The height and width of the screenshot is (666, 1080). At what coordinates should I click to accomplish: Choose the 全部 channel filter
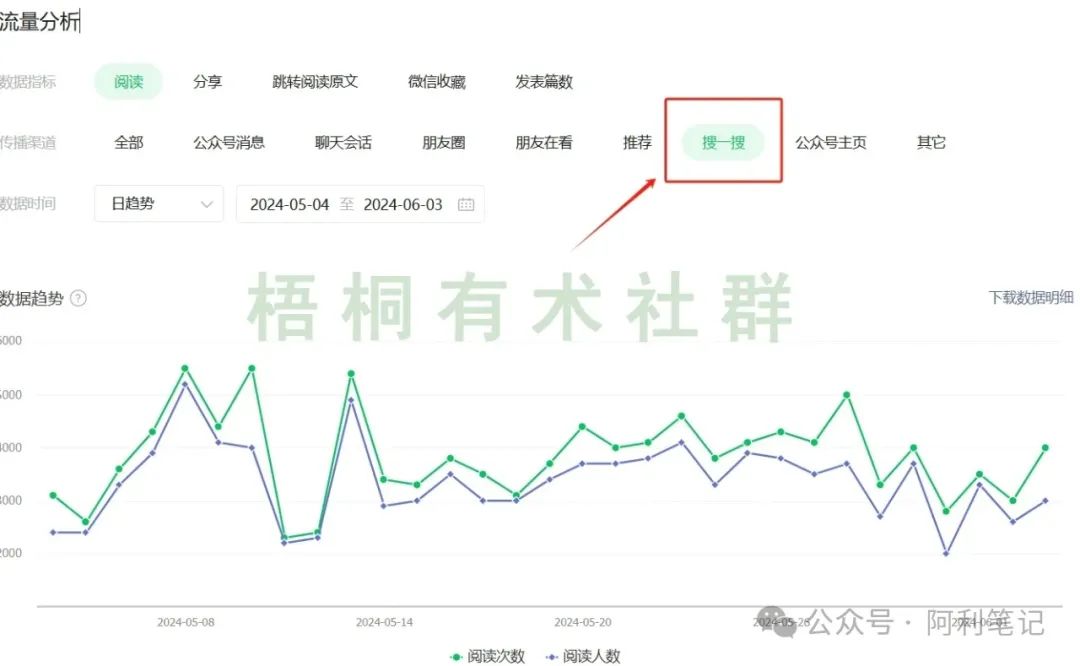[x=127, y=142]
